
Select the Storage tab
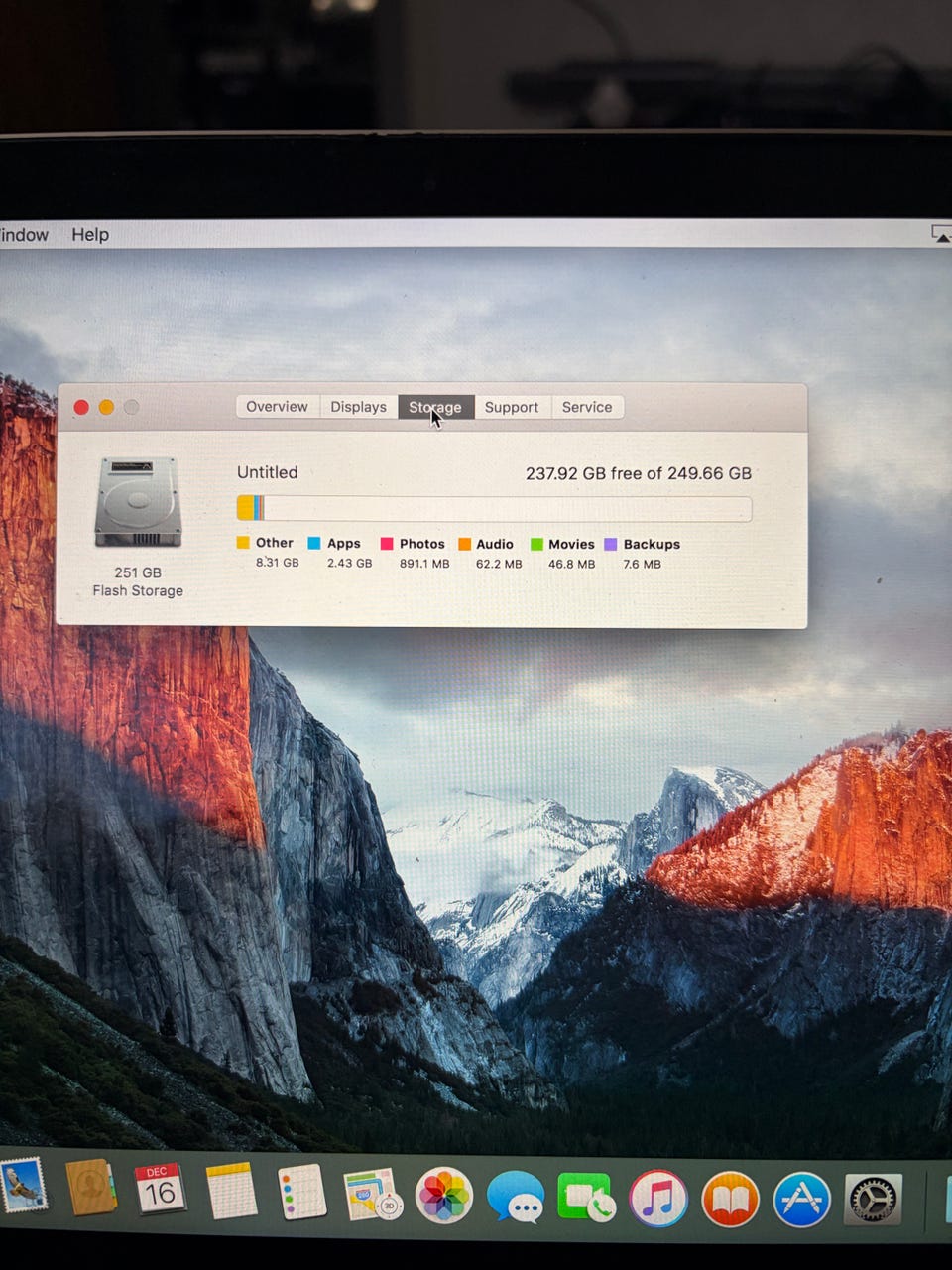(x=435, y=407)
